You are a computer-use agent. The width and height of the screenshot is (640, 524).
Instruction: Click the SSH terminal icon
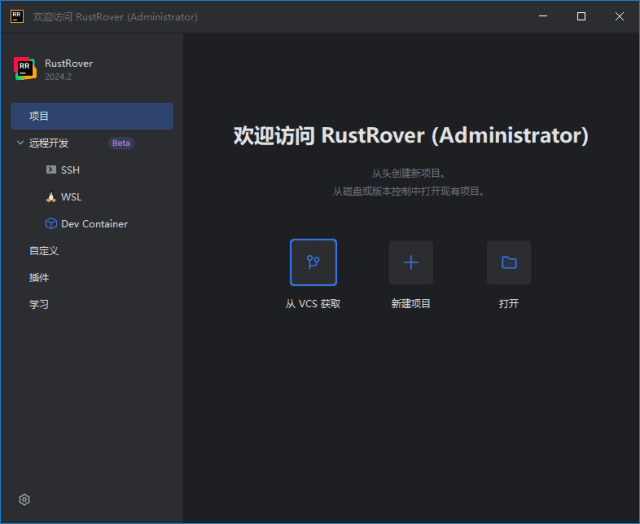51,170
